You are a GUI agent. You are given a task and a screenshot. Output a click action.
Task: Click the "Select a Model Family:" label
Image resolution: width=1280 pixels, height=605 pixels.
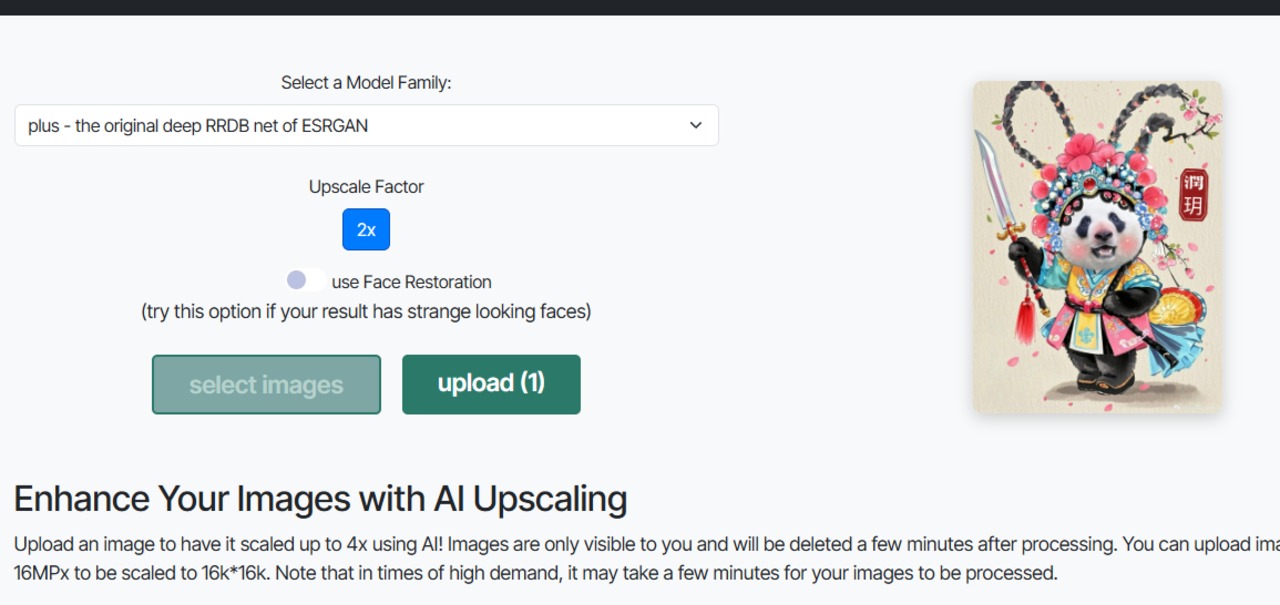click(x=366, y=83)
